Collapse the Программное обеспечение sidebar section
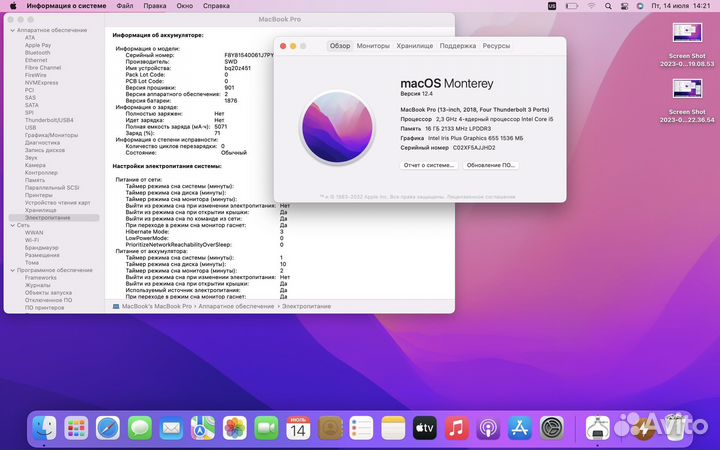This screenshot has width=720, height=450. [x=12, y=270]
